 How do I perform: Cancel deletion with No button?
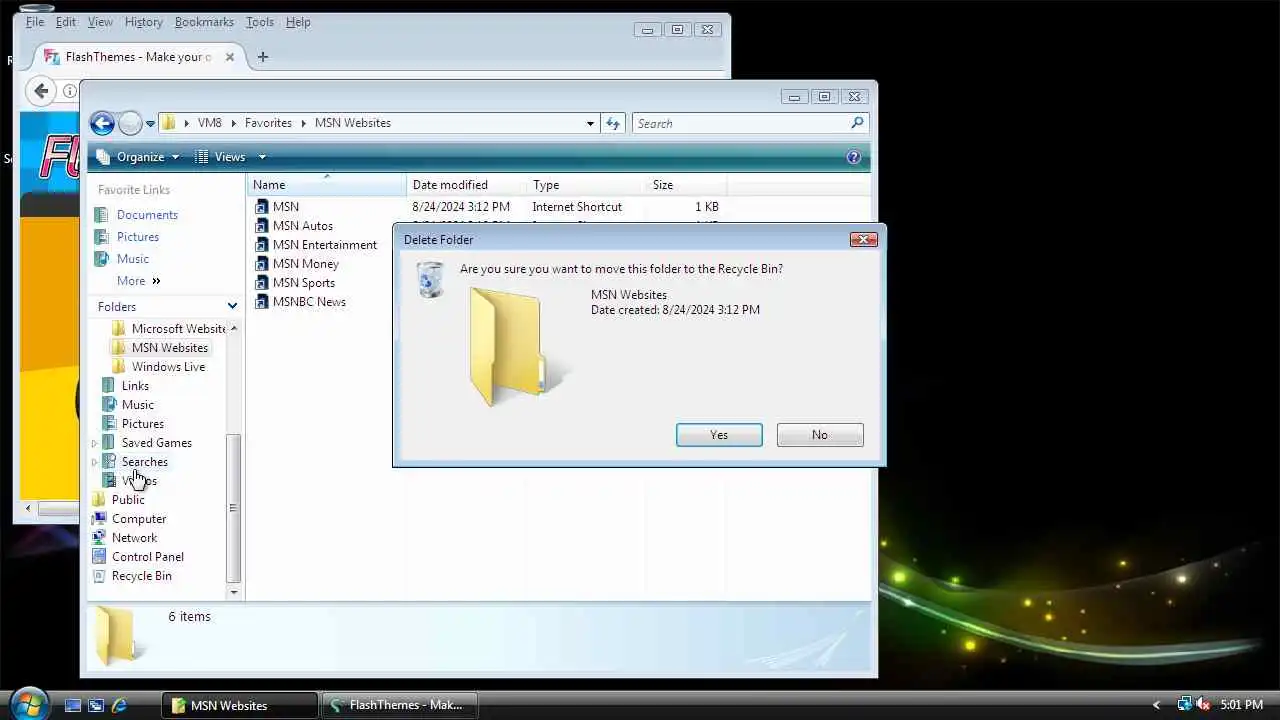820,435
